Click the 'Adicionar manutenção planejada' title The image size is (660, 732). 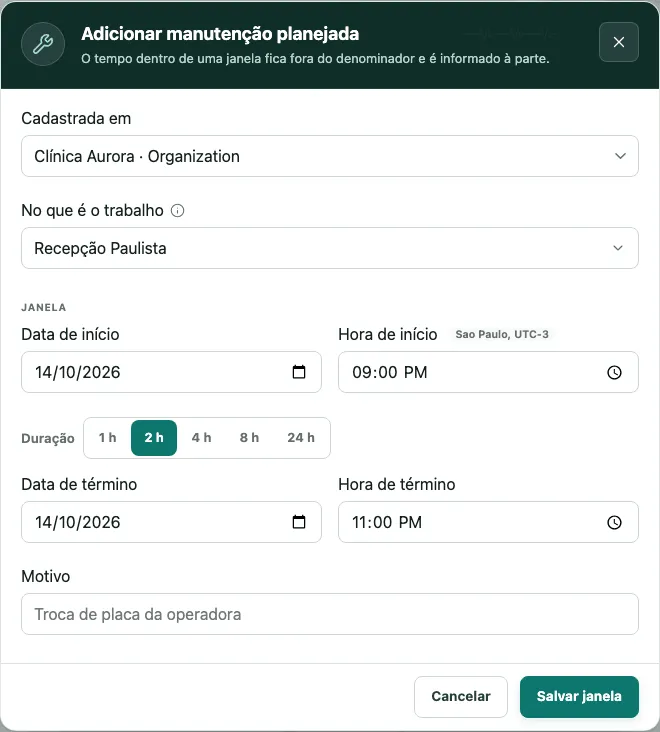(x=220, y=34)
